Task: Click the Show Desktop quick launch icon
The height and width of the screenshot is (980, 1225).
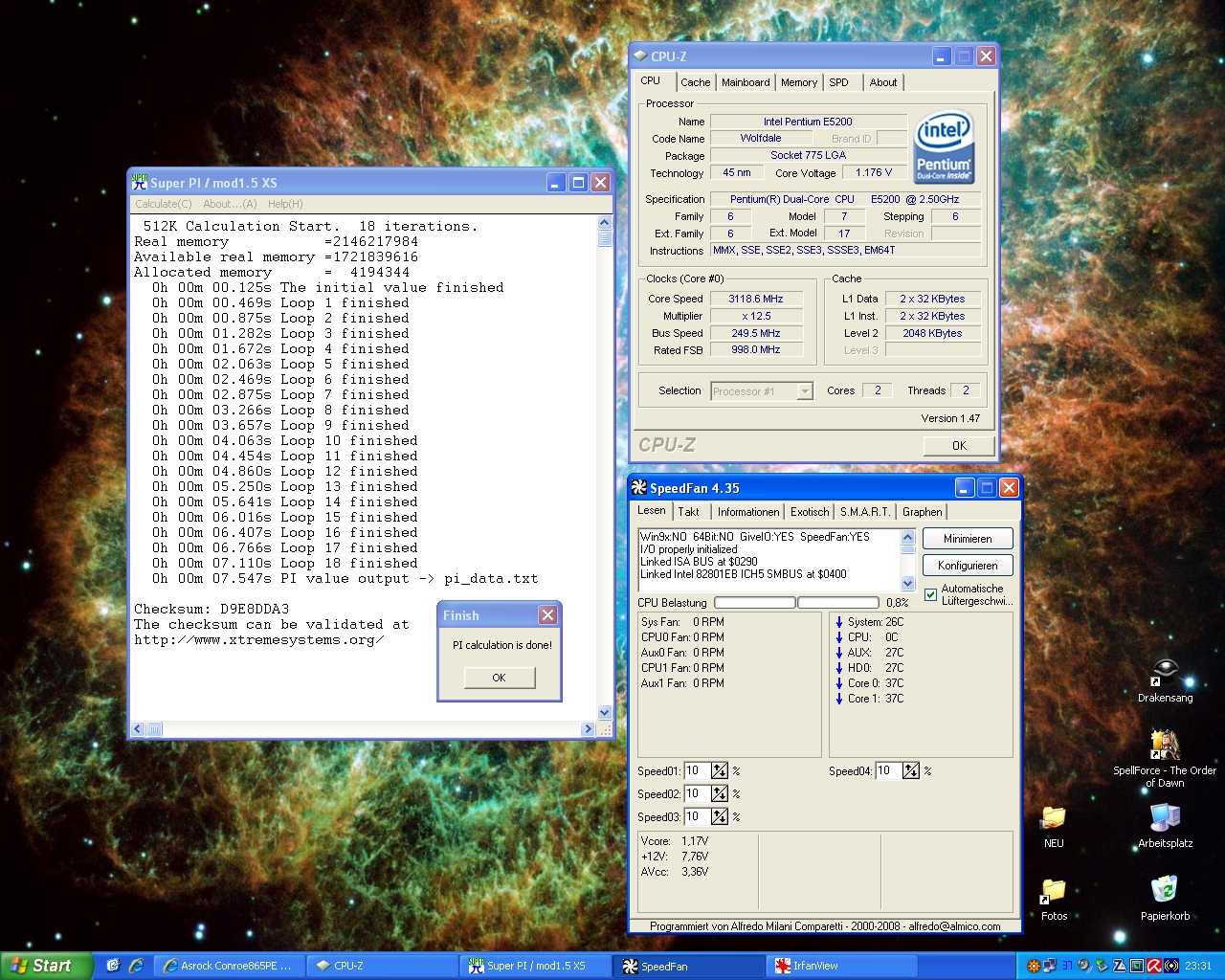Action: 112,966
